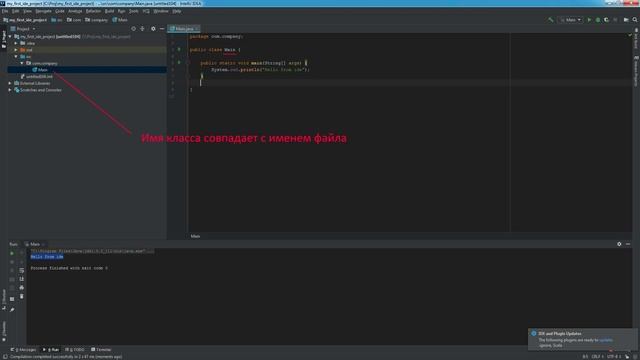
Task: Click the src breadcrumb in navigation bar
Action: [x=57, y=20]
